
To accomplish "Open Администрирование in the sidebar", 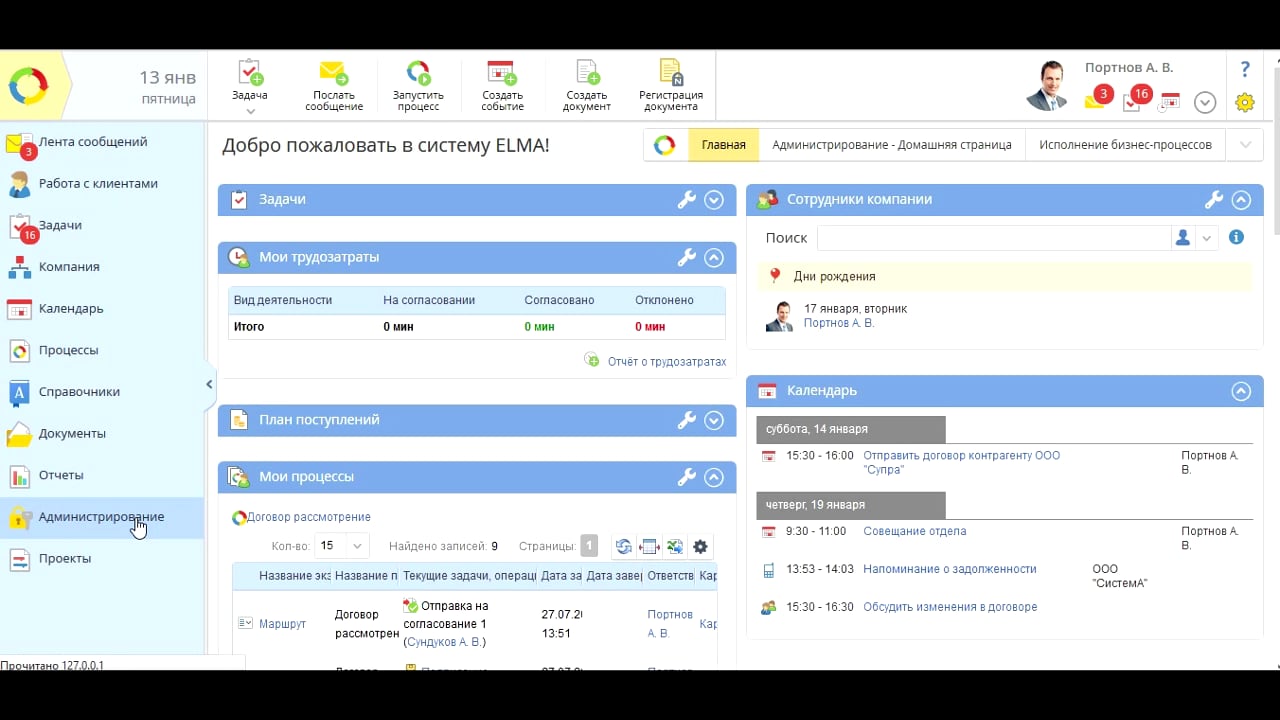I will click(102, 517).
